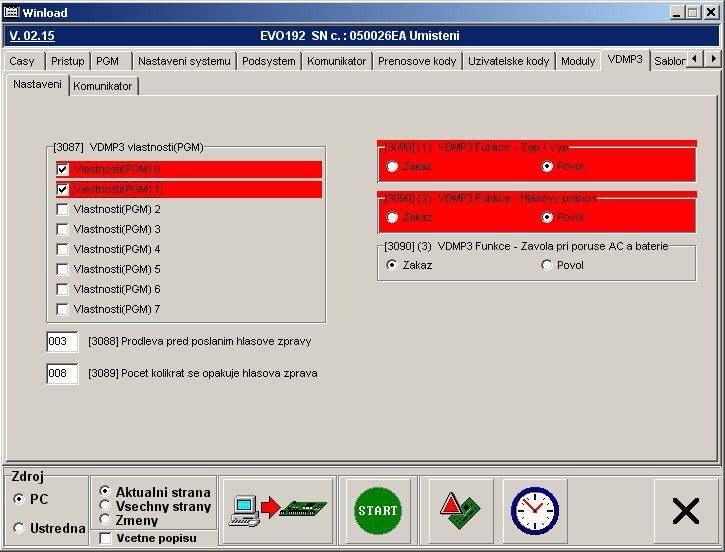Click repeat count field showing 008
Screen dimensions: 725x552
click(61, 374)
